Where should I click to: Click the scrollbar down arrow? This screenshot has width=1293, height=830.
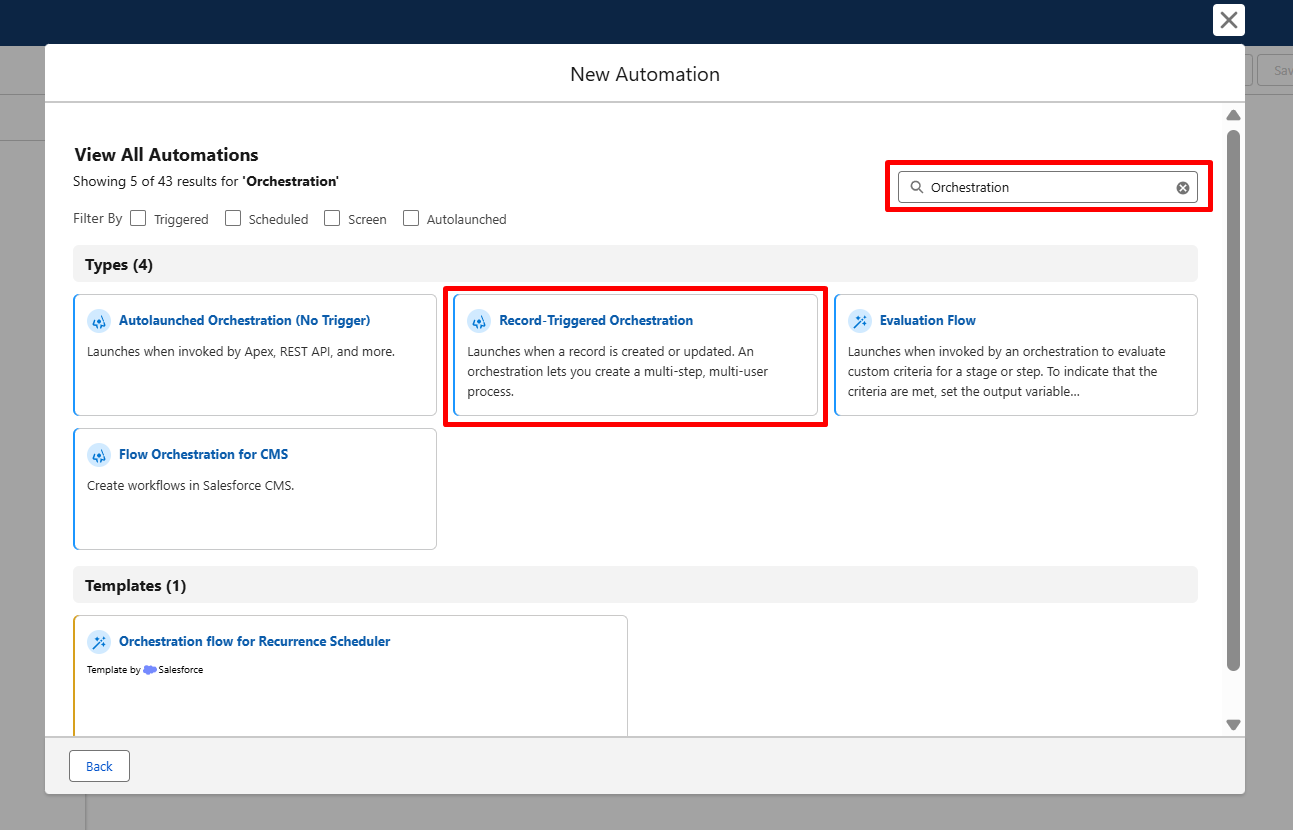1233,725
